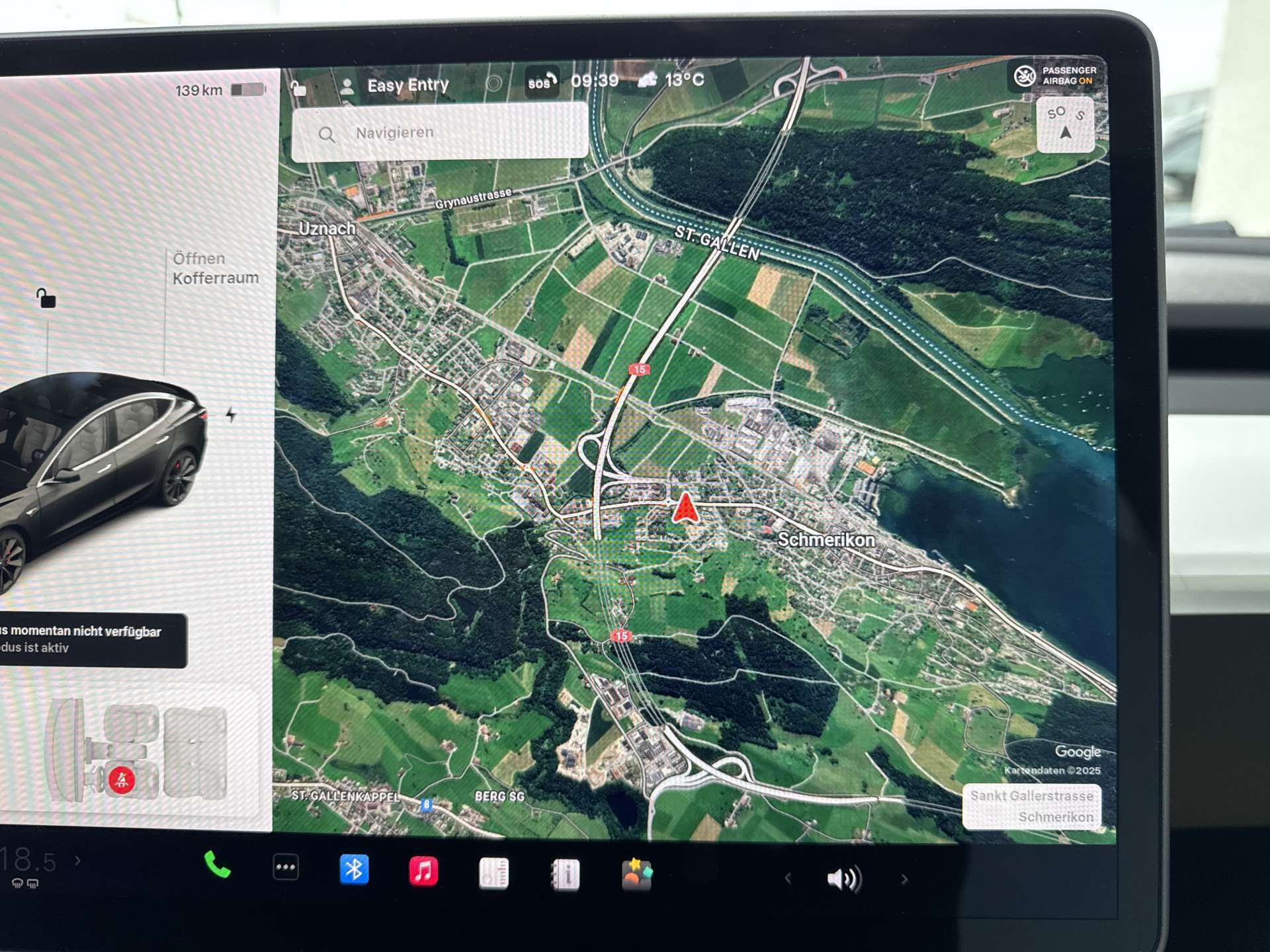Open the all-apps three-dots launcher
Image resolution: width=1270 pixels, height=952 pixels.
pyautogui.click(x=286, y=868)
